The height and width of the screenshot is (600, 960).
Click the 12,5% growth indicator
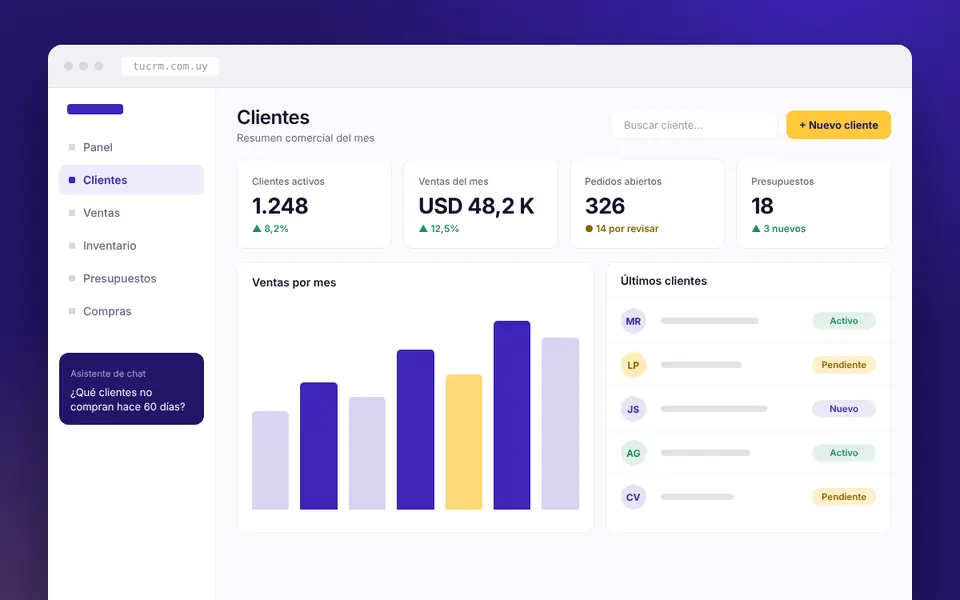coord(438,228)
